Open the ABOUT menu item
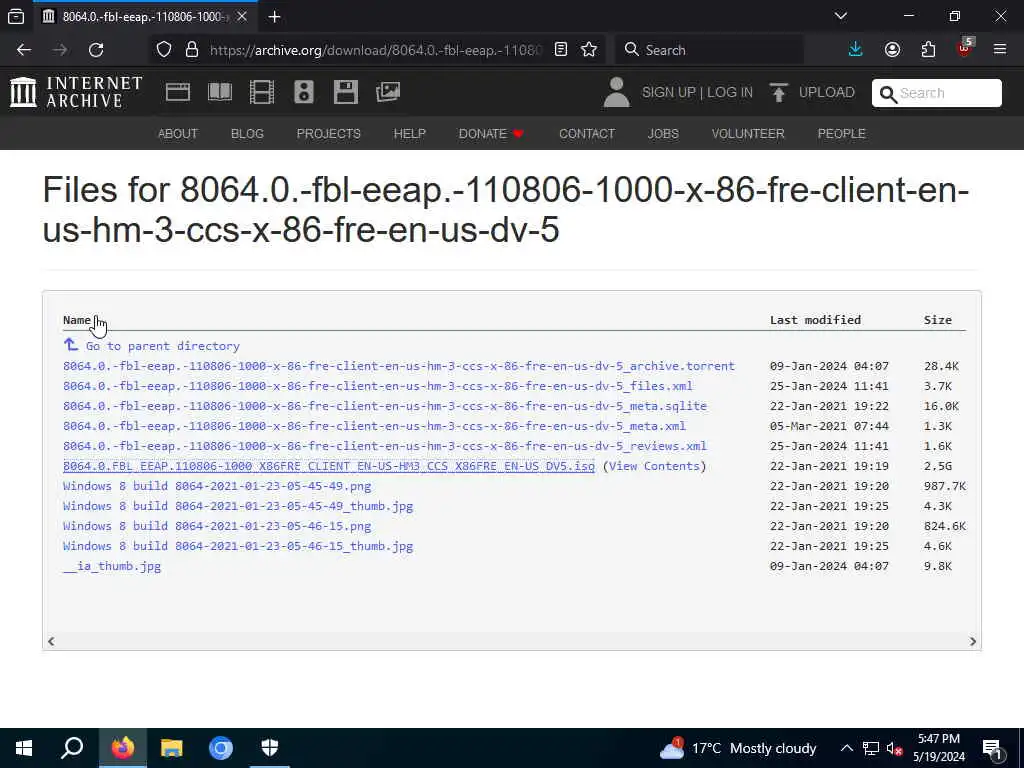The height and width of the screenshot is (768, 1024). tap(178, 134)
